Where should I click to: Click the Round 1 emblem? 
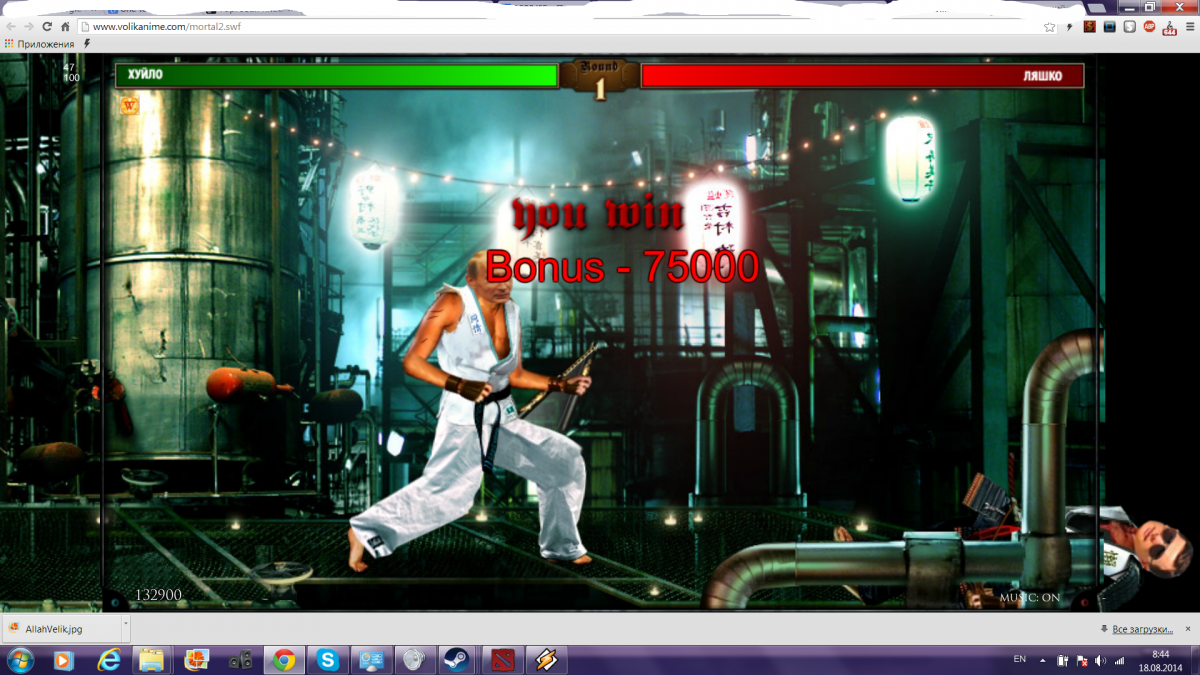(600, 78)
